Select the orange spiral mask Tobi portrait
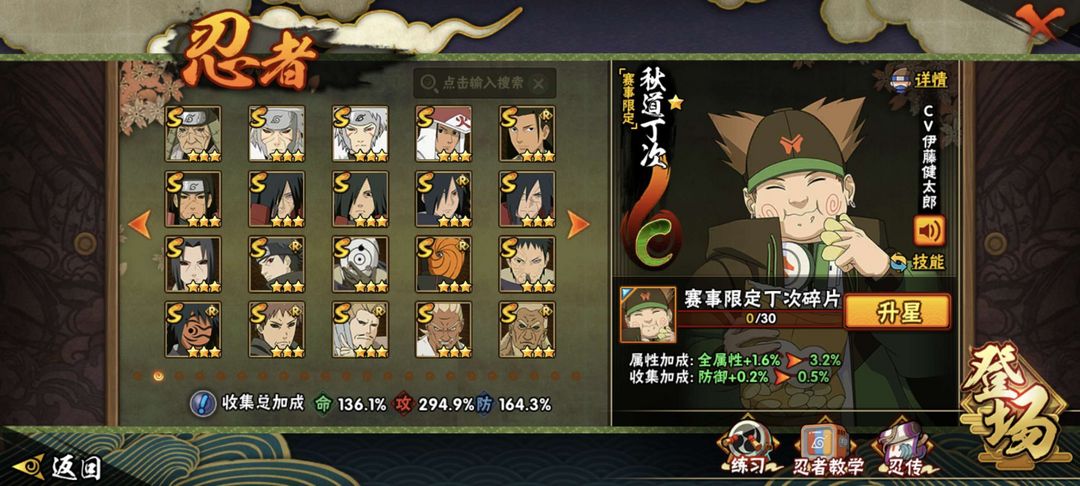 (444, 265)
